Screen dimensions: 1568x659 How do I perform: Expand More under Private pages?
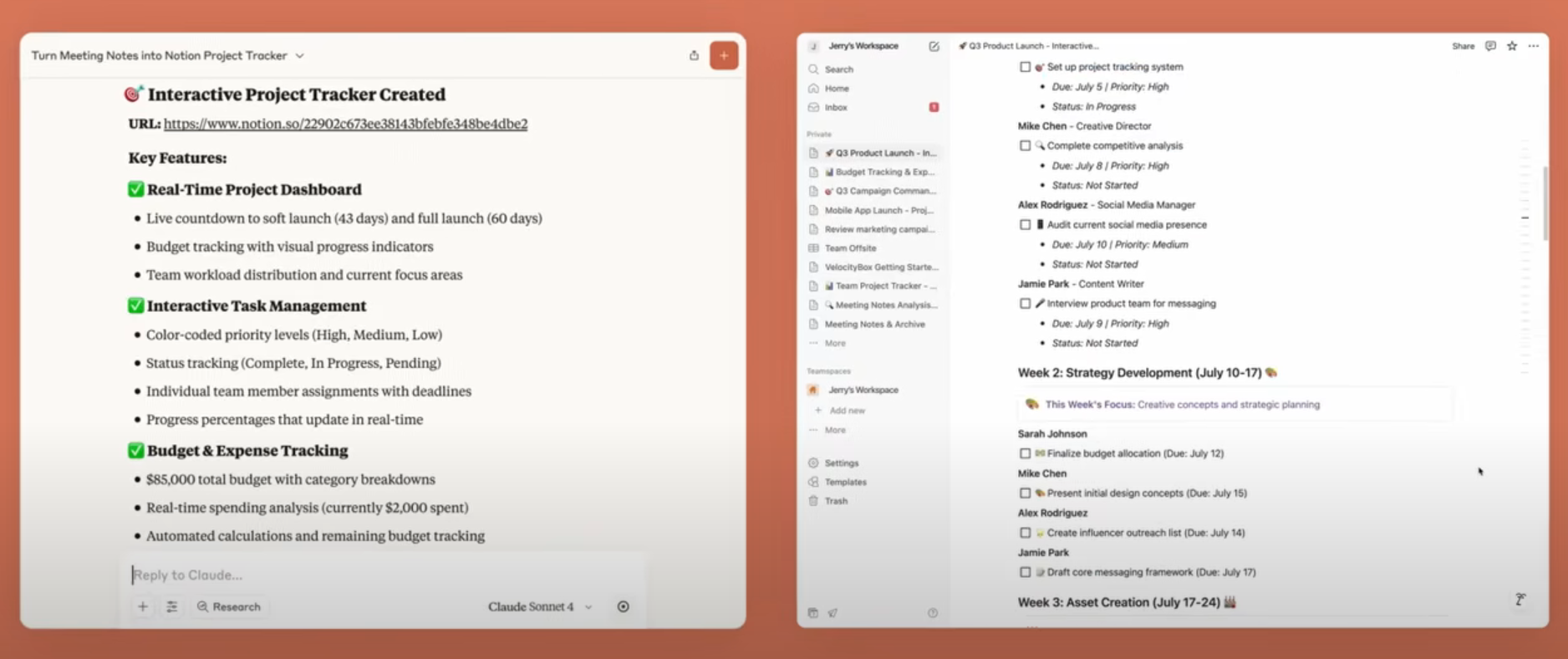835,344
